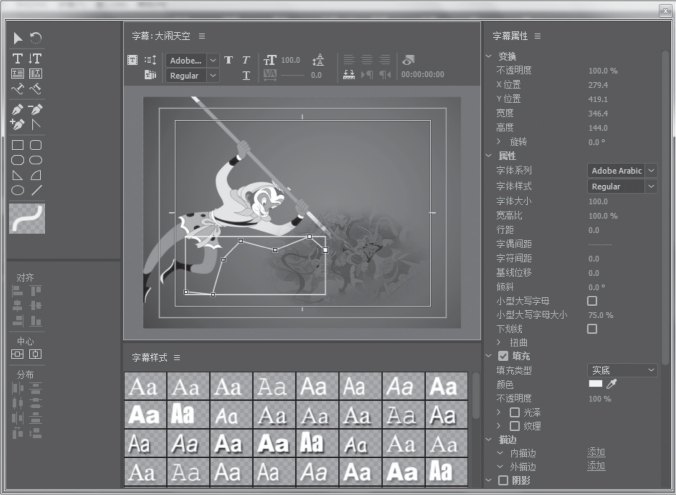The height and width of the screenshot is (495, 676).
Task: Open 字体样式 Regular dropdown in properties
Action: pyautogui.click(x=622, y=186)
